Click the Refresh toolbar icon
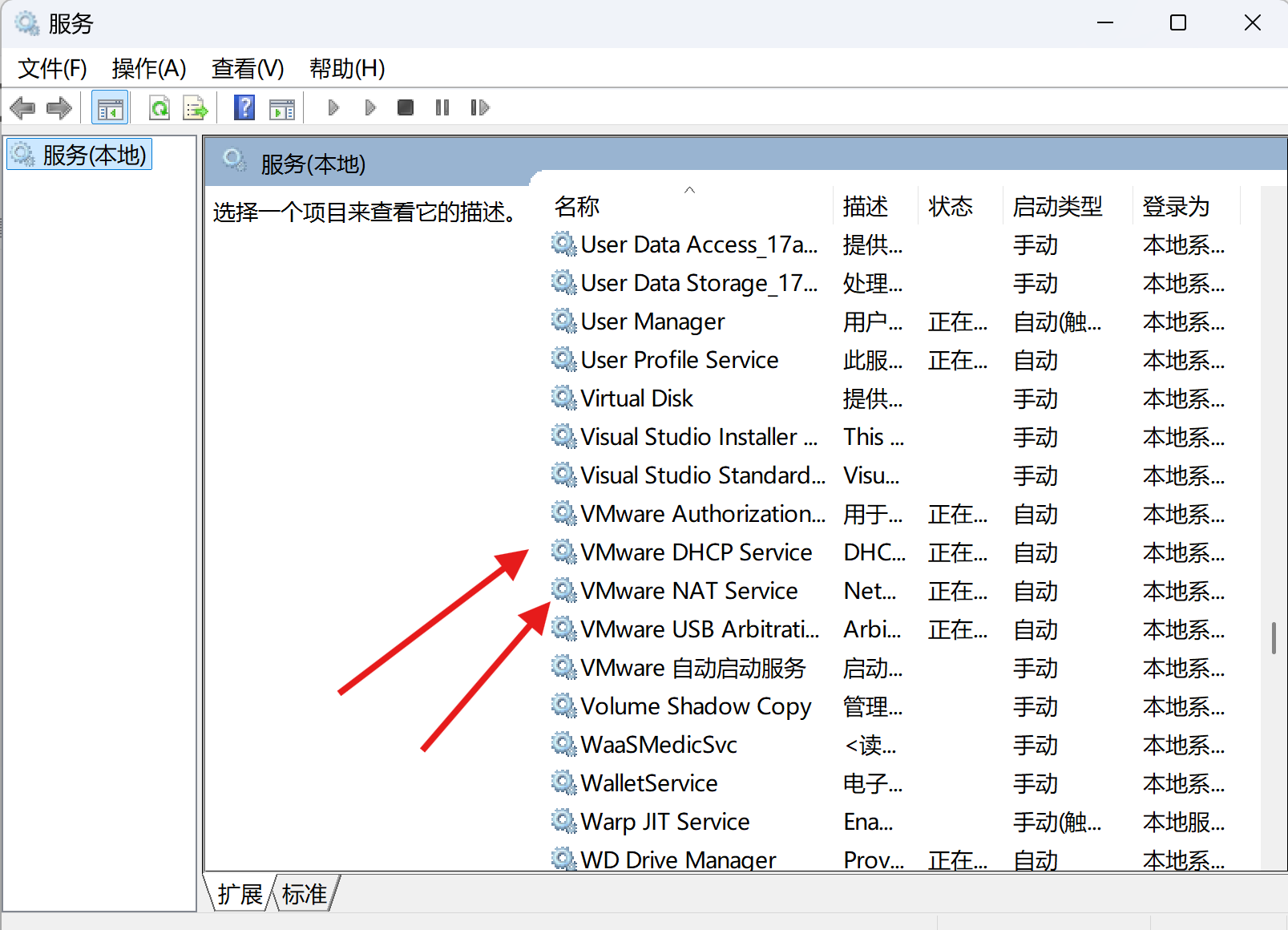This screenshot has width=1288, height=930. 159,107
